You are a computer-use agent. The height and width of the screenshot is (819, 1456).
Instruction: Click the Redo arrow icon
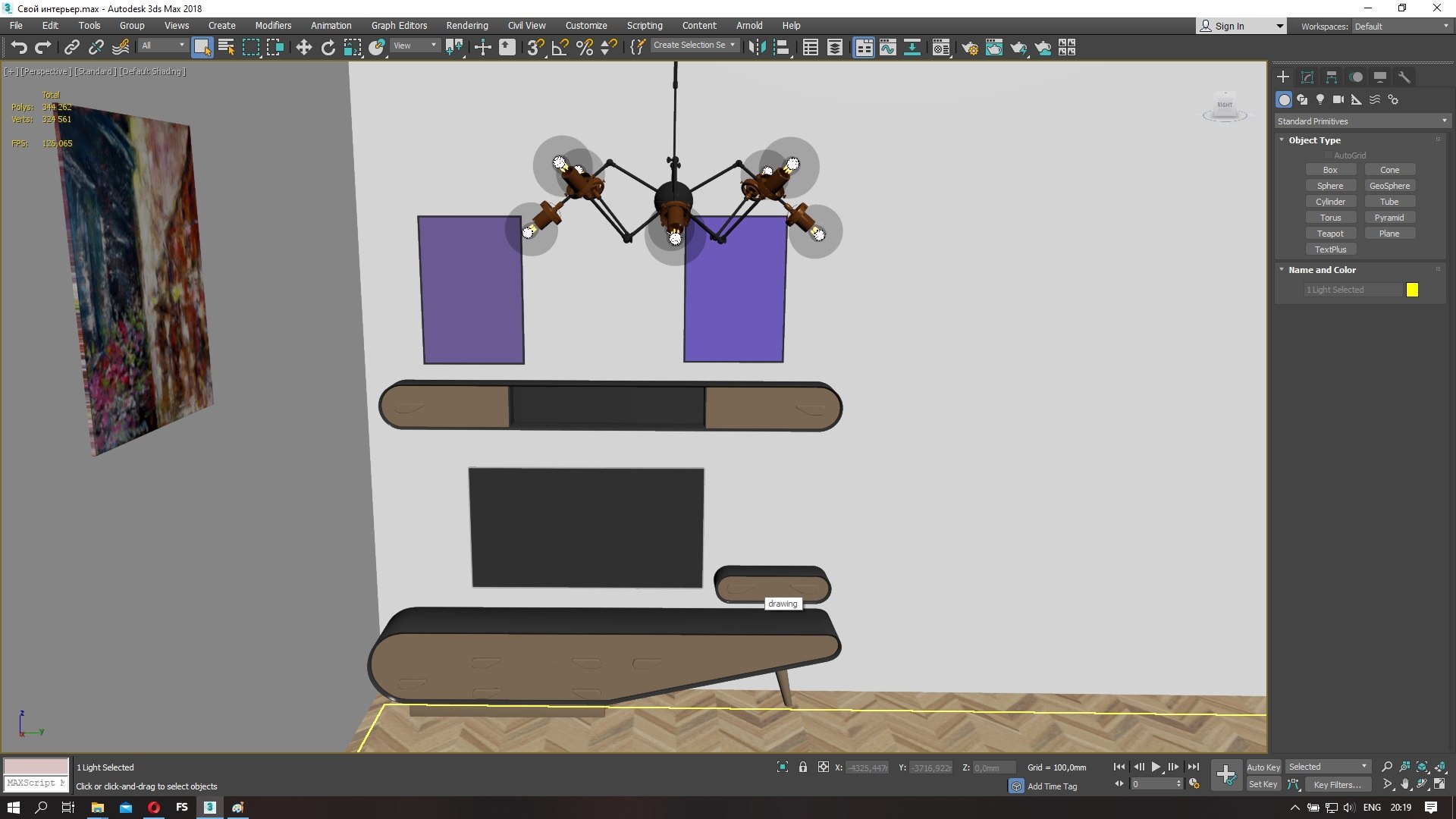tap(43, 48)
